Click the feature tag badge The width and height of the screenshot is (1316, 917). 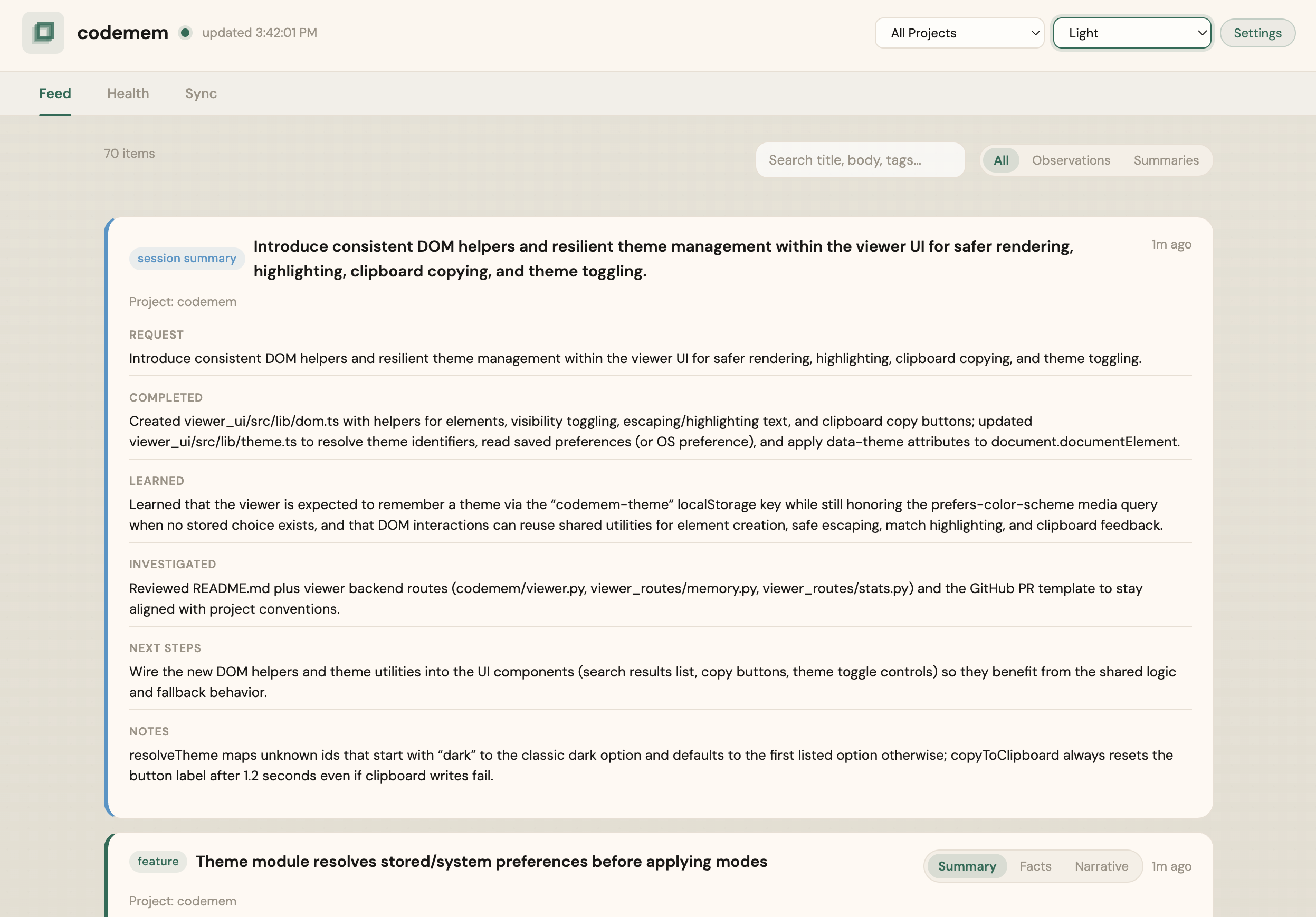[x=158, y=862]
